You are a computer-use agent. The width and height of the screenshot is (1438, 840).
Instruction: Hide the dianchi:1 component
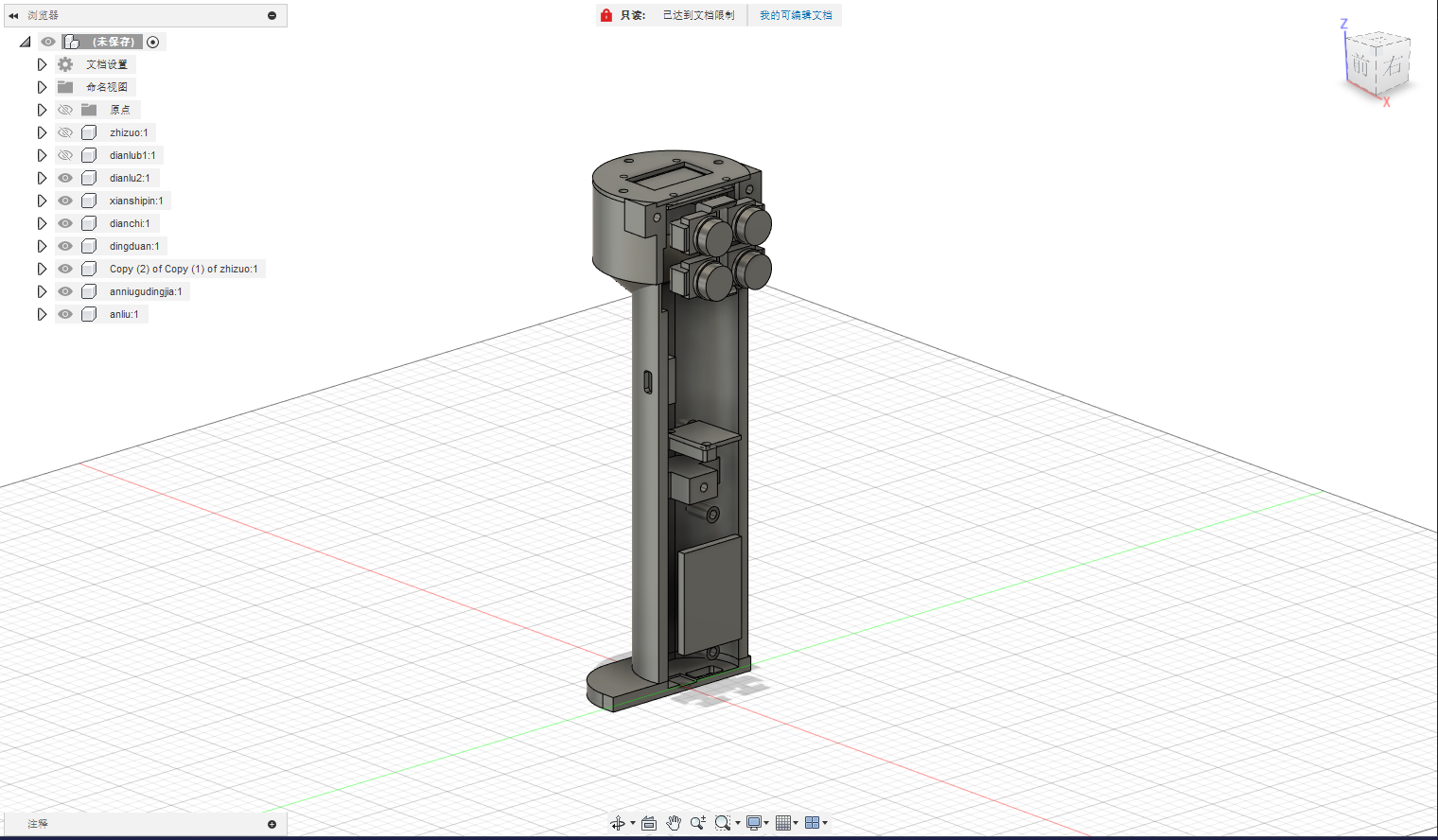(65, 223)
